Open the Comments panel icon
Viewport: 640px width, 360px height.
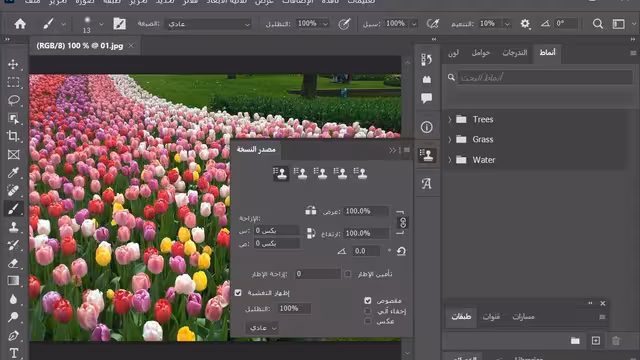tap(427, 98)
